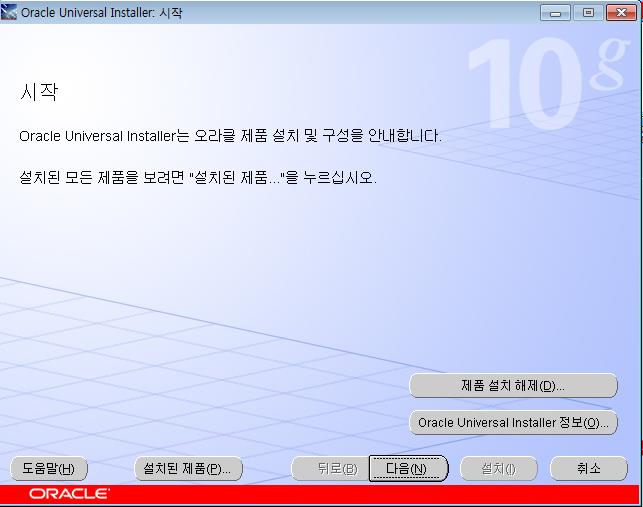643x507 pixels.
Task: Click the text 'Oracle Universal Installer는 오라클 제품 설치 및 구성을 안내합니다.'
Action: point(230,136)
